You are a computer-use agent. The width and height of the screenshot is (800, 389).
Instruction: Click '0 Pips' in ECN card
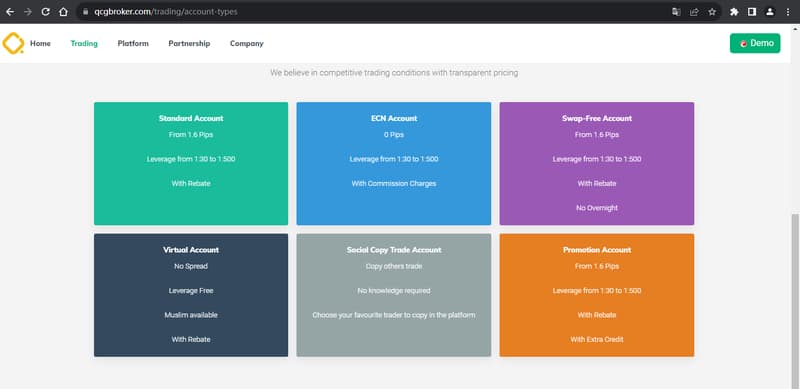click(x=394, y=135)
